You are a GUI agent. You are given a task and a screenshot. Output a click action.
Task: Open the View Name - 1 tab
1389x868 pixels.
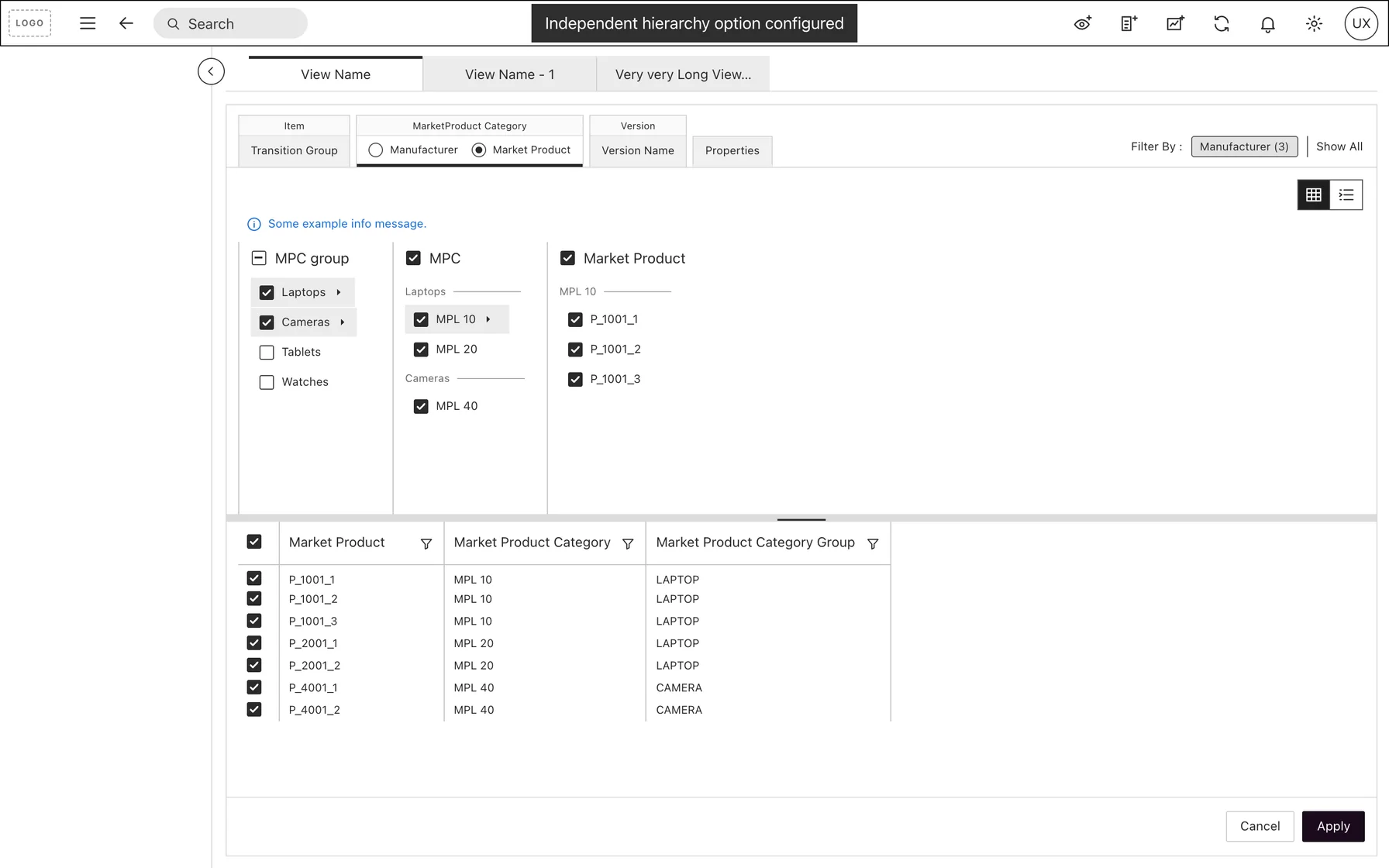pyautogui.click(x=509, y=74)
